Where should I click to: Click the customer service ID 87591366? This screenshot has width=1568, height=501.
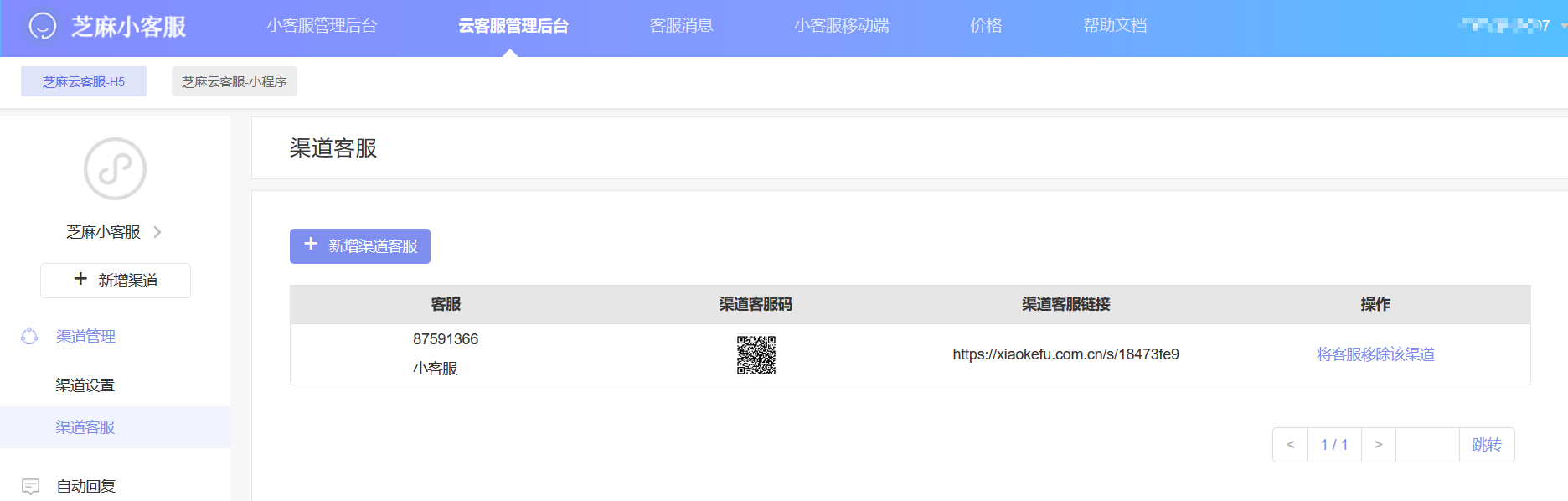point(446,339)
